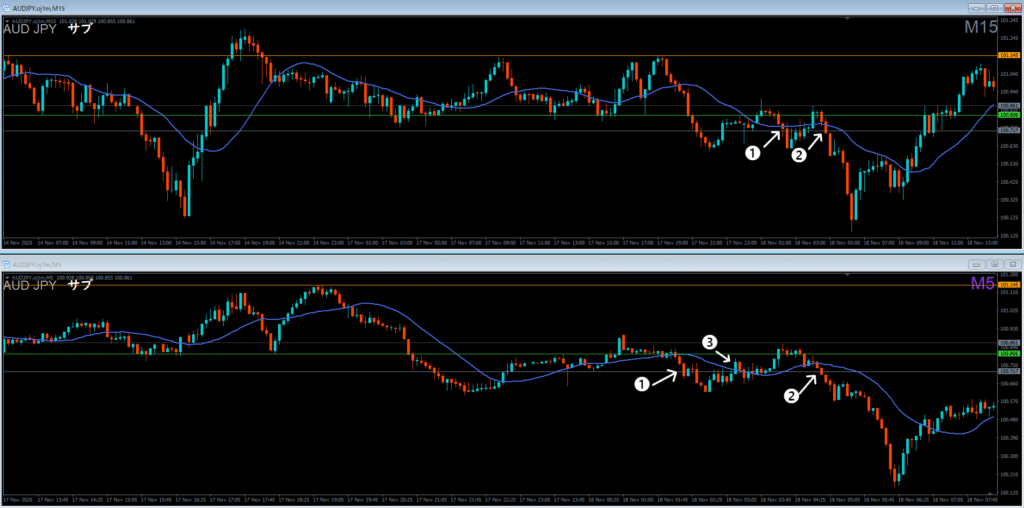
Task: Click the サブ label in the M15 chart
Action: [x=80, y=29]
